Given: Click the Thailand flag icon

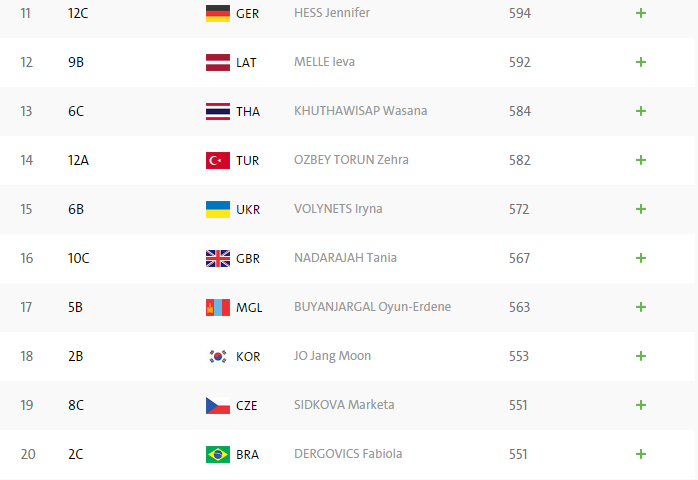Looking at the screenshot, I should pos(218,111).
